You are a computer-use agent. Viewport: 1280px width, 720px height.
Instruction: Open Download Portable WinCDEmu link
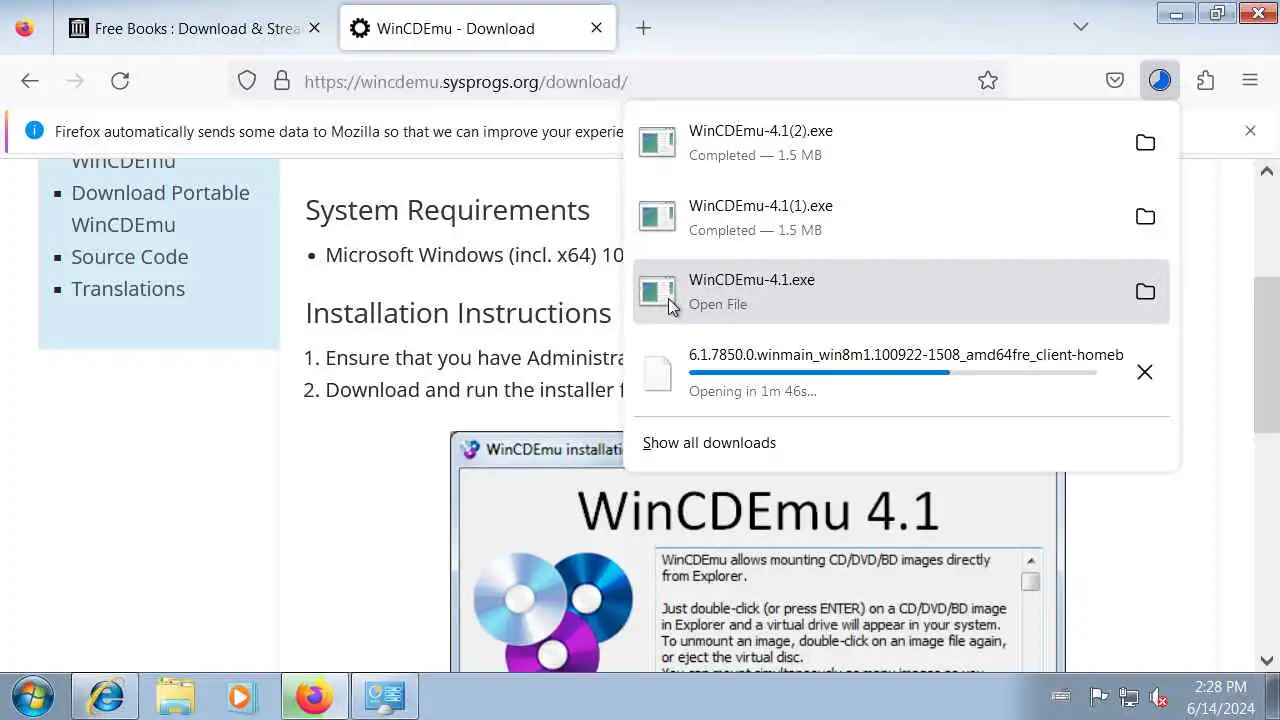coord(160,208)
